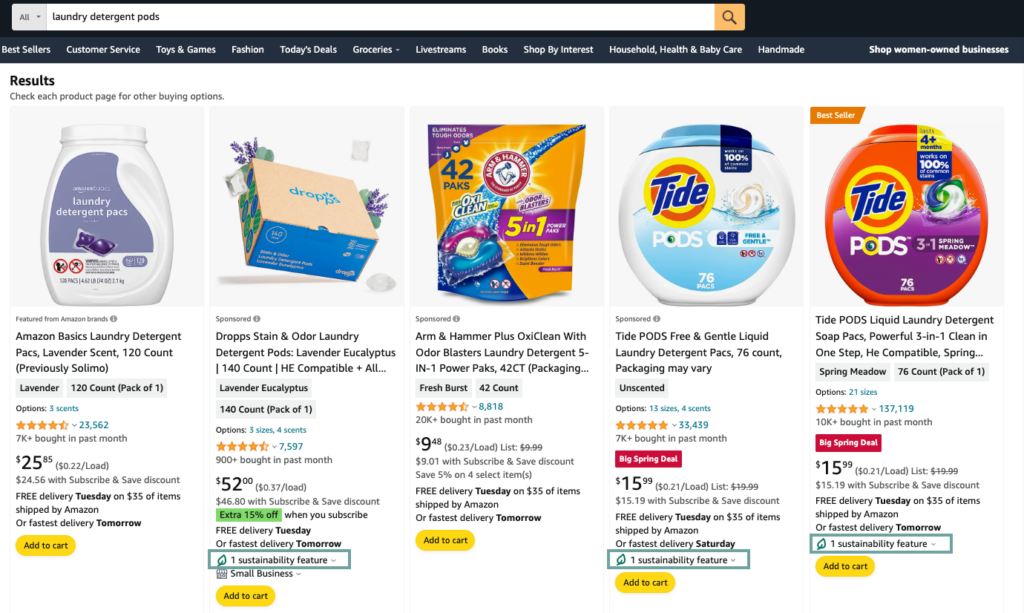Screen dimensions: 1024x613
Task: Click the orange search magnifier button
Action: pos(729,17)
